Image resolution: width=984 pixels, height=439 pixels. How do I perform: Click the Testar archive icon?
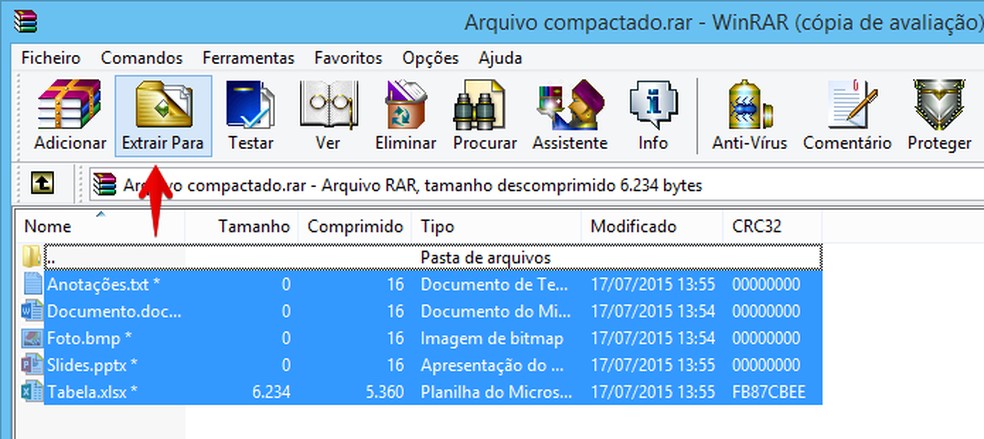(x=250, y=104)
